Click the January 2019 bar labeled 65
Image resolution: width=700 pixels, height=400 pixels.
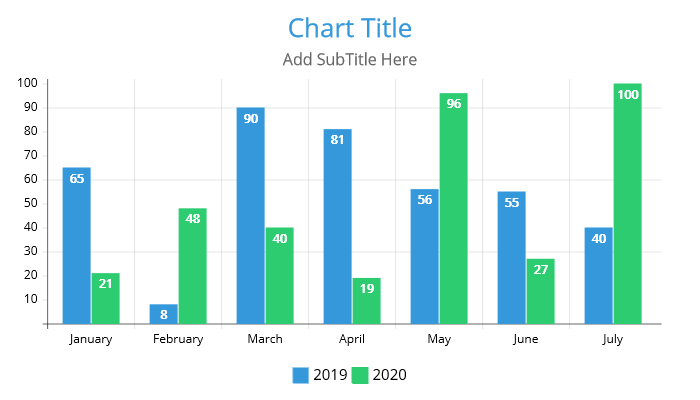tap(77, 246)
